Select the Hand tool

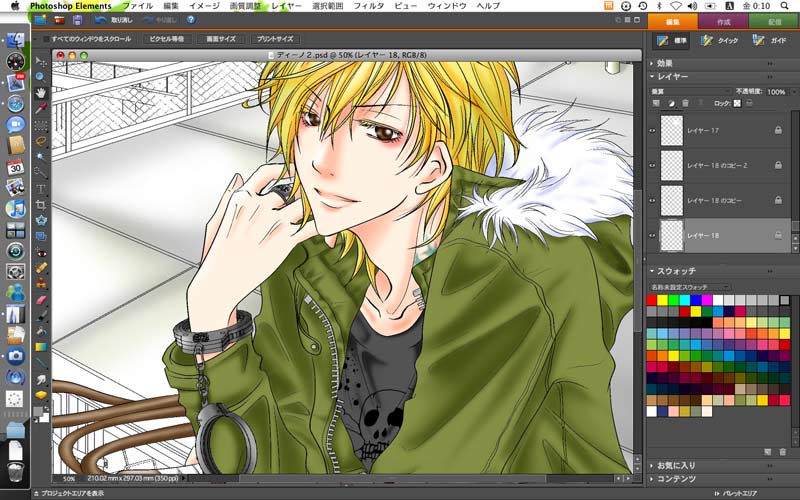tap(41, 93)
